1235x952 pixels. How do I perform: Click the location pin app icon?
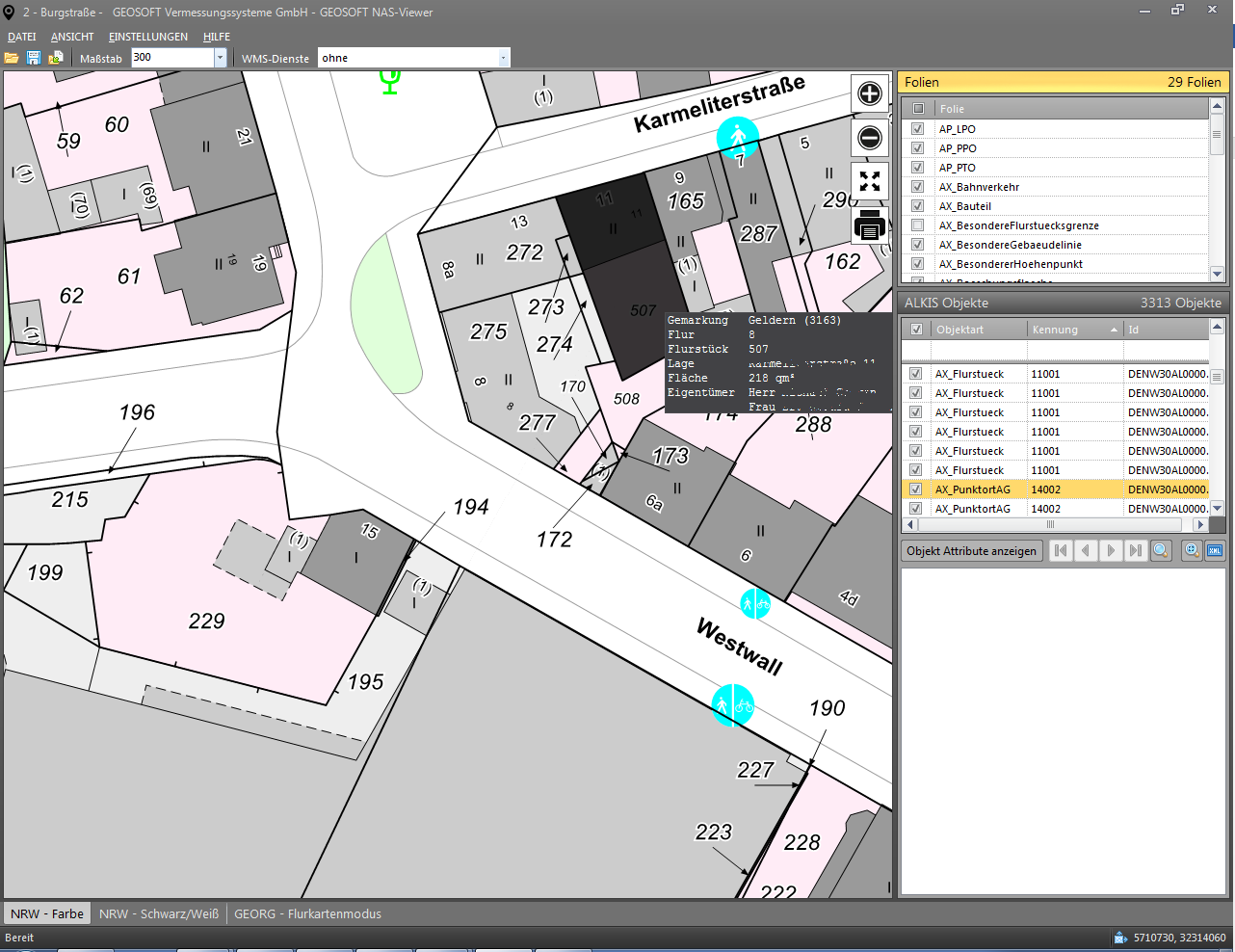10,13
